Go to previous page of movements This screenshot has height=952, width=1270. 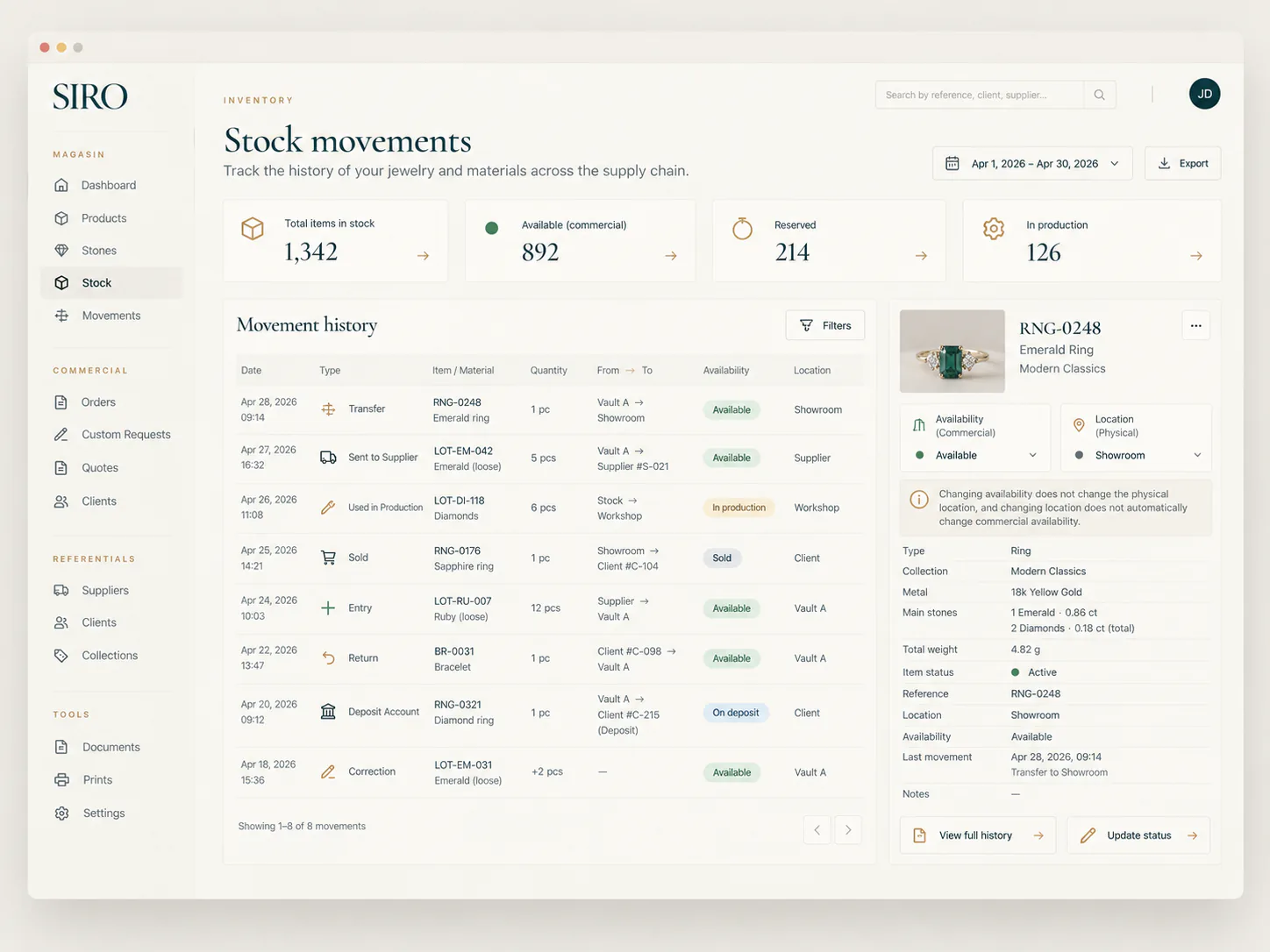(817, 830)
